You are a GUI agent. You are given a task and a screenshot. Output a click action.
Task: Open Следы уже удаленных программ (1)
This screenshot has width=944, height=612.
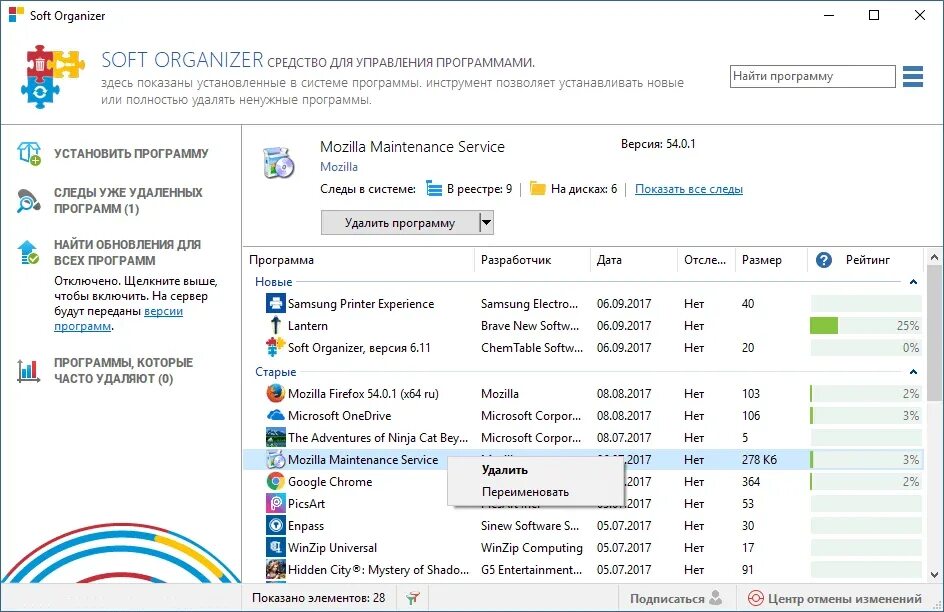click(128, 200)
